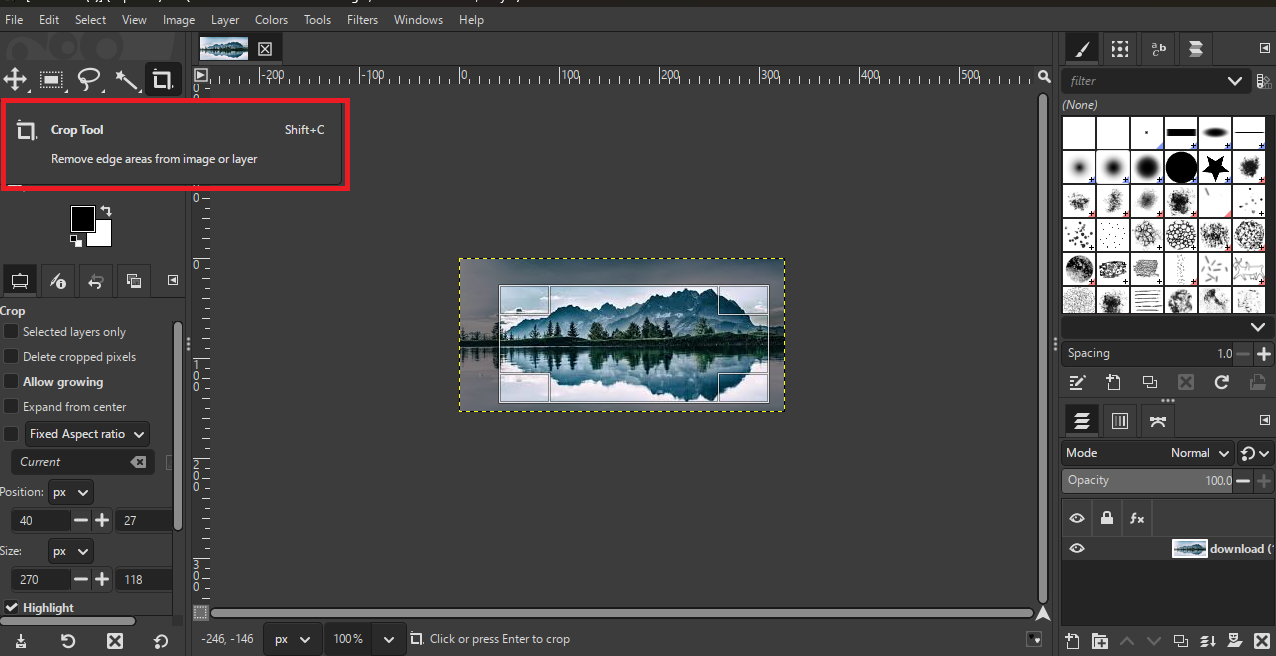Select the Free Select lasso tool
The height and width of the screenshot is (656, 1276).
(90, 80)
